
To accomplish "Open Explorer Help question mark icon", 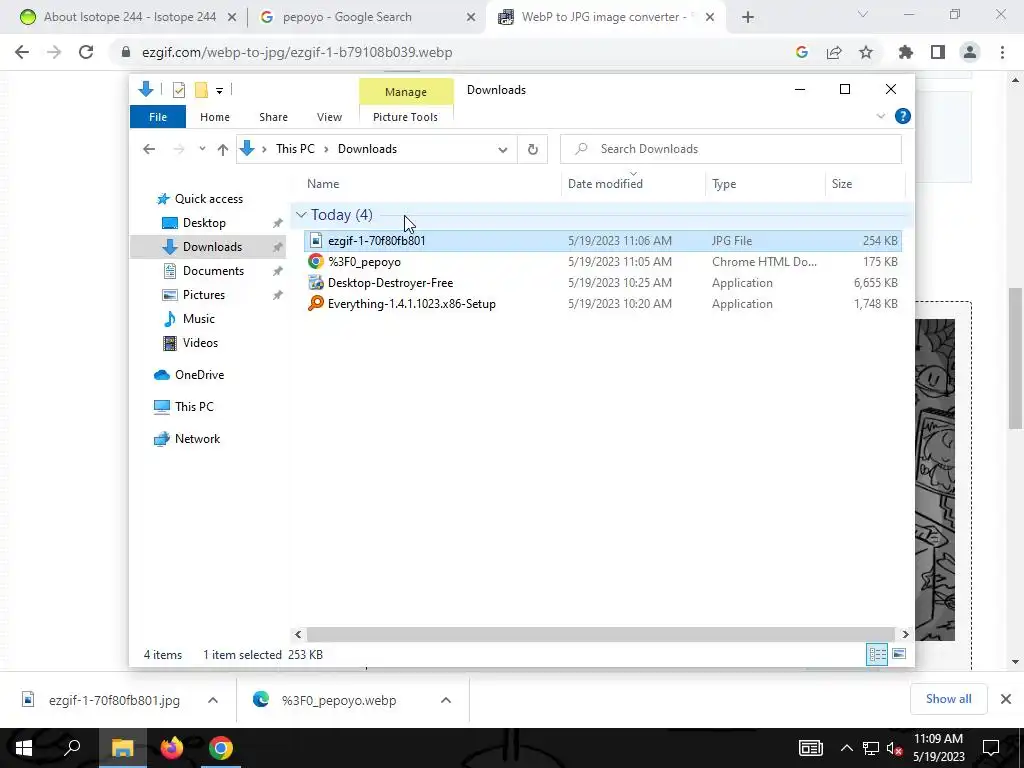I will point(903,116).
